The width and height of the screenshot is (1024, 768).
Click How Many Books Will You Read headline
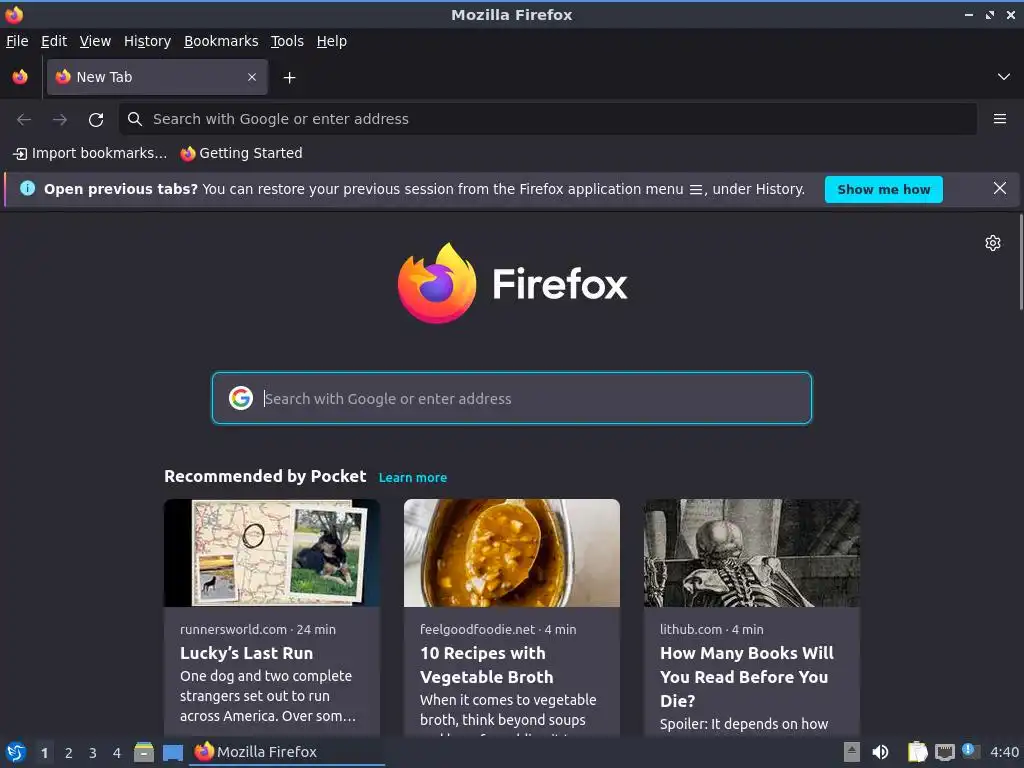point(746,677)
